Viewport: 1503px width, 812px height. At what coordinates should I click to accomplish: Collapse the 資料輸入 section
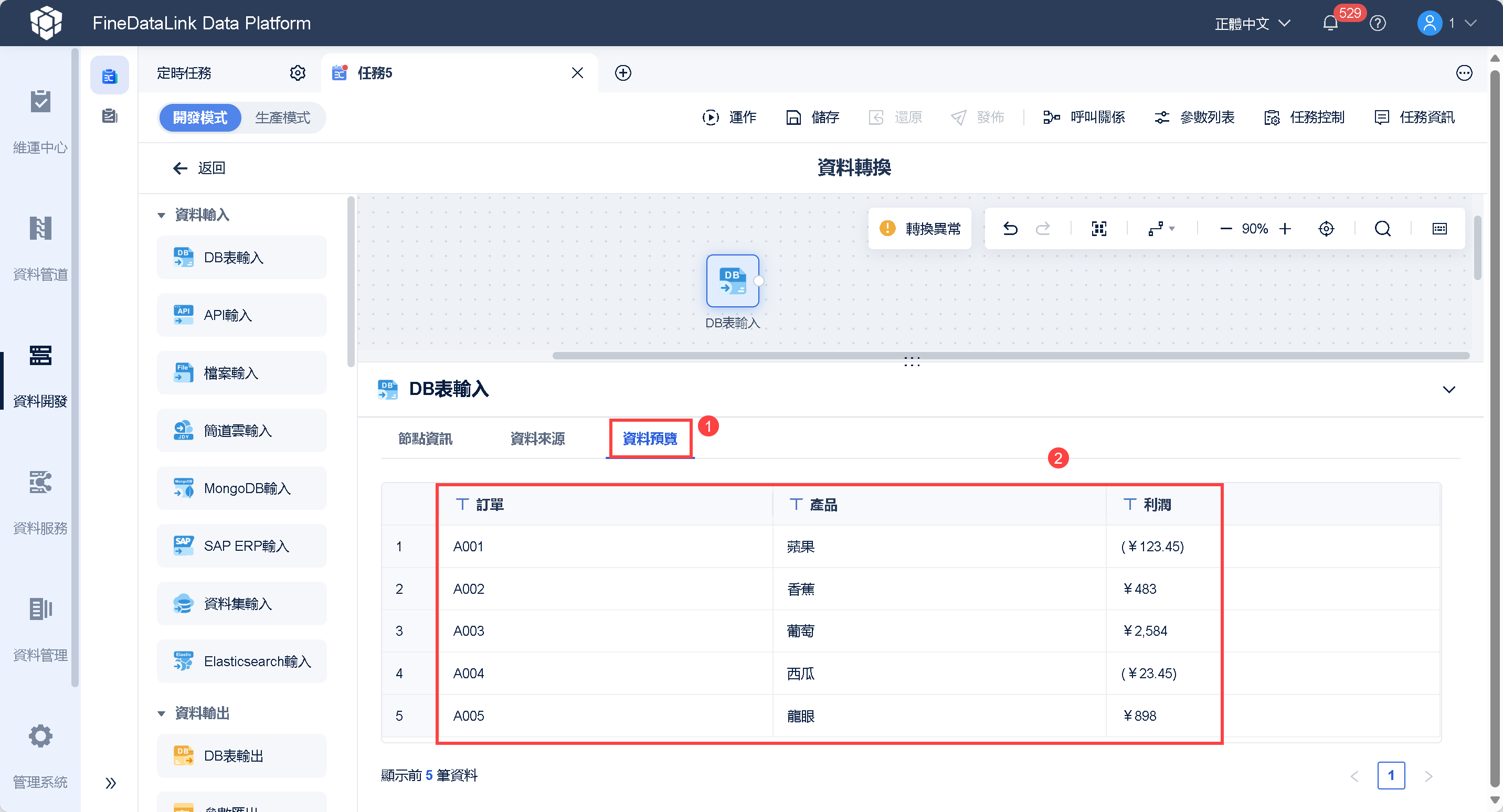coord(162,215)
